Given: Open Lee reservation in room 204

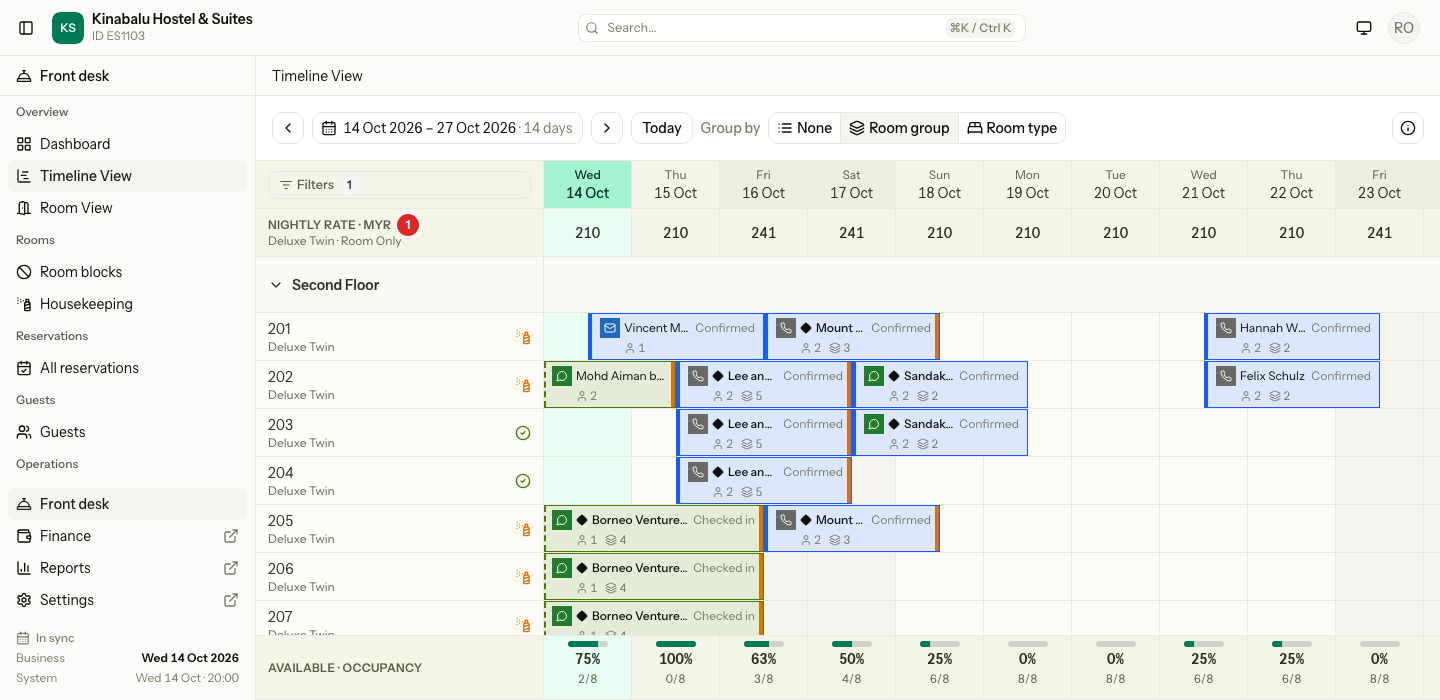Looking at the screenshot, I should (x=764, y=481).
